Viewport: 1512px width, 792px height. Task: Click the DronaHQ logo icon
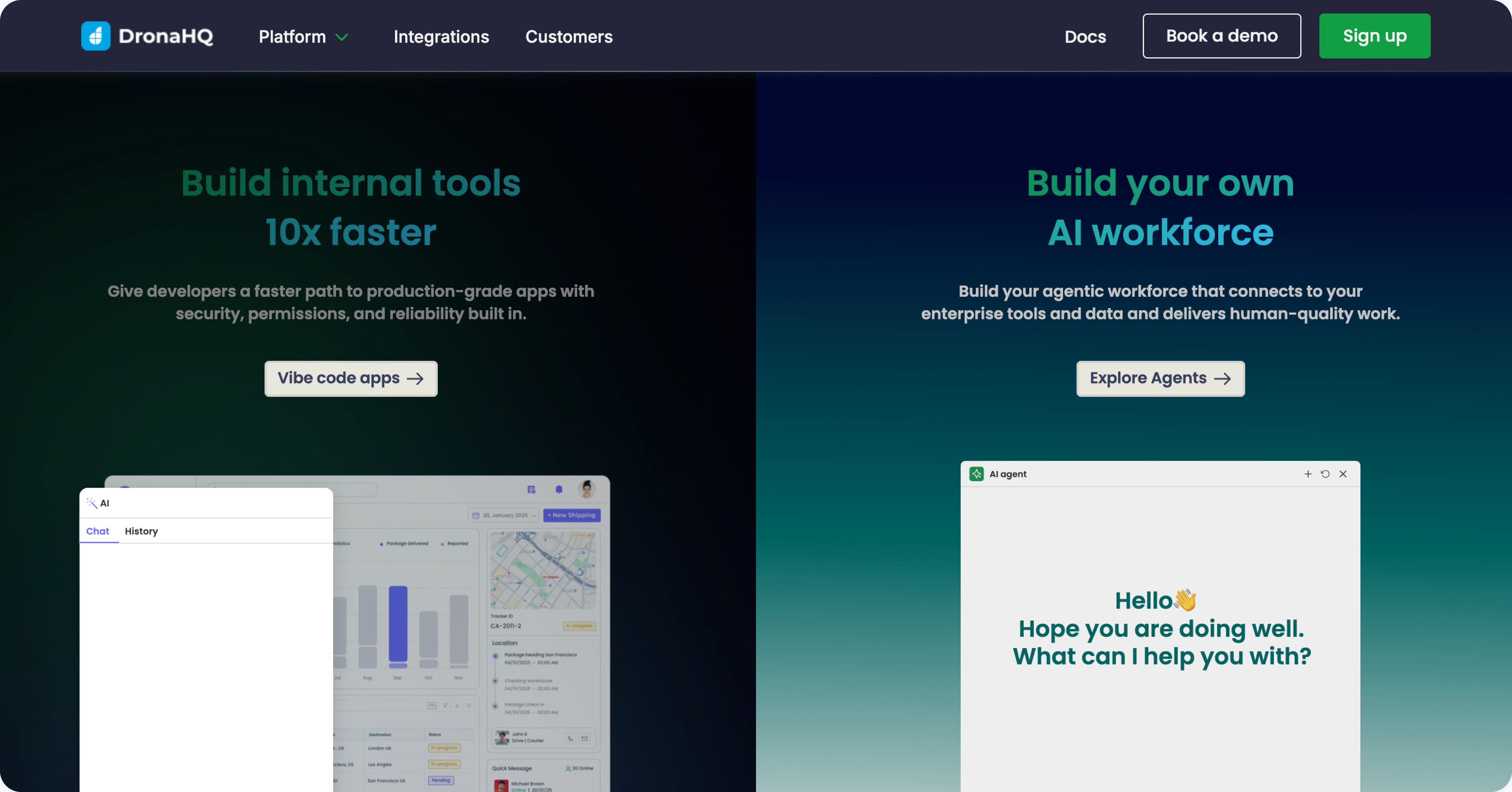pos(96,36)
